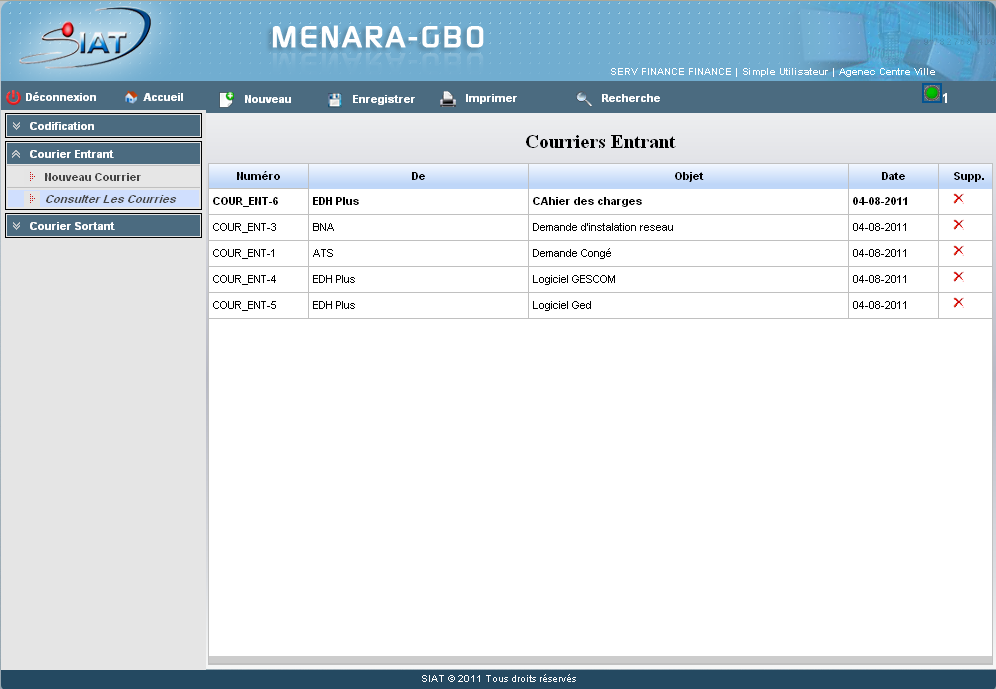
Task: Collapse the Courier Entrant chevron
Action: (x=17, y=154)
